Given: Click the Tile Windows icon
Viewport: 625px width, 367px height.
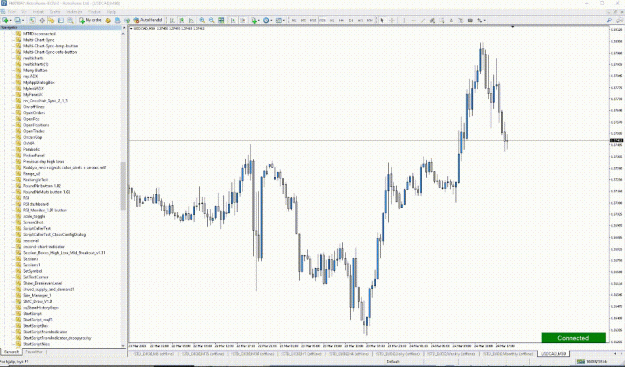Looking at the screenshot, I should pos(221,20).
